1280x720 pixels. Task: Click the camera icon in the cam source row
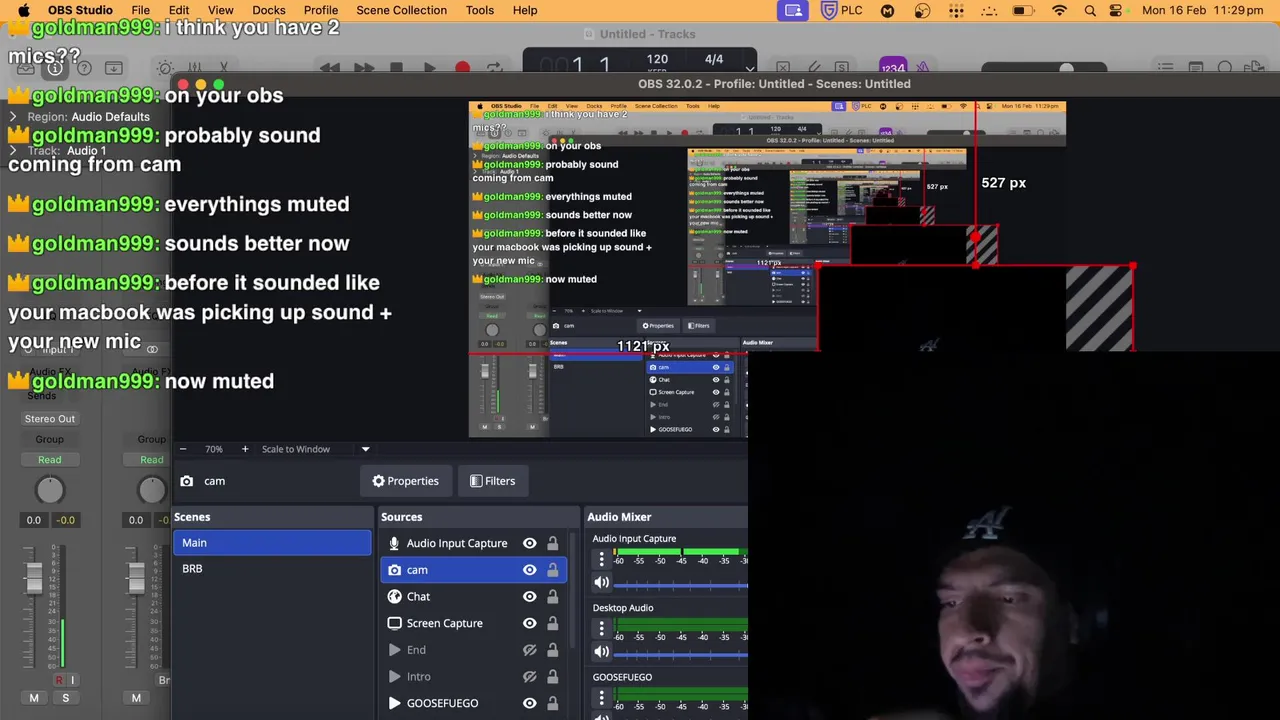point(394,570)
